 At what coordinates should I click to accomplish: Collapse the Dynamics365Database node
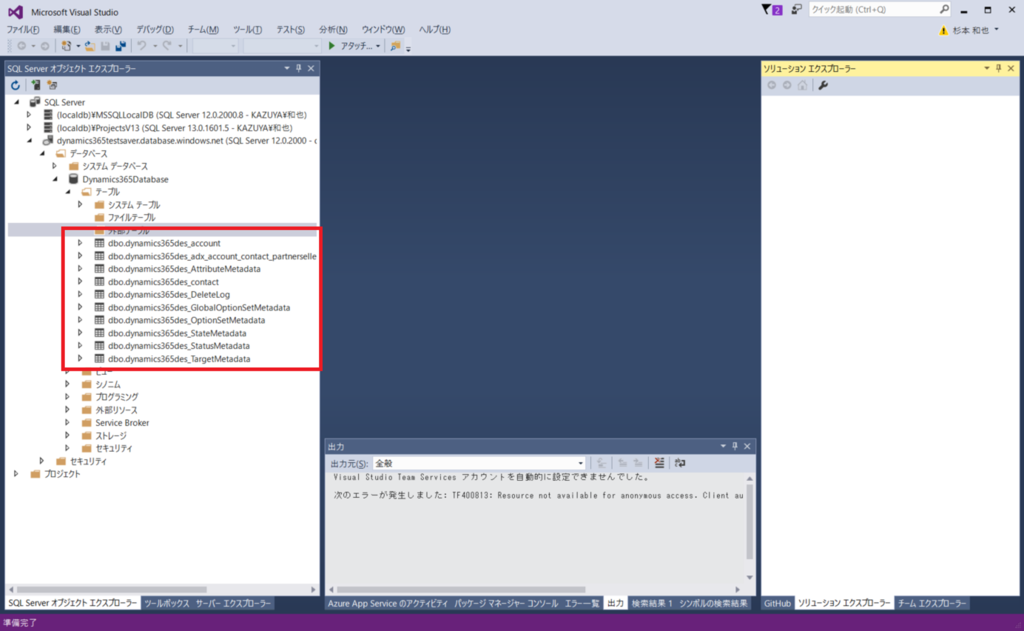click(55, 179)
